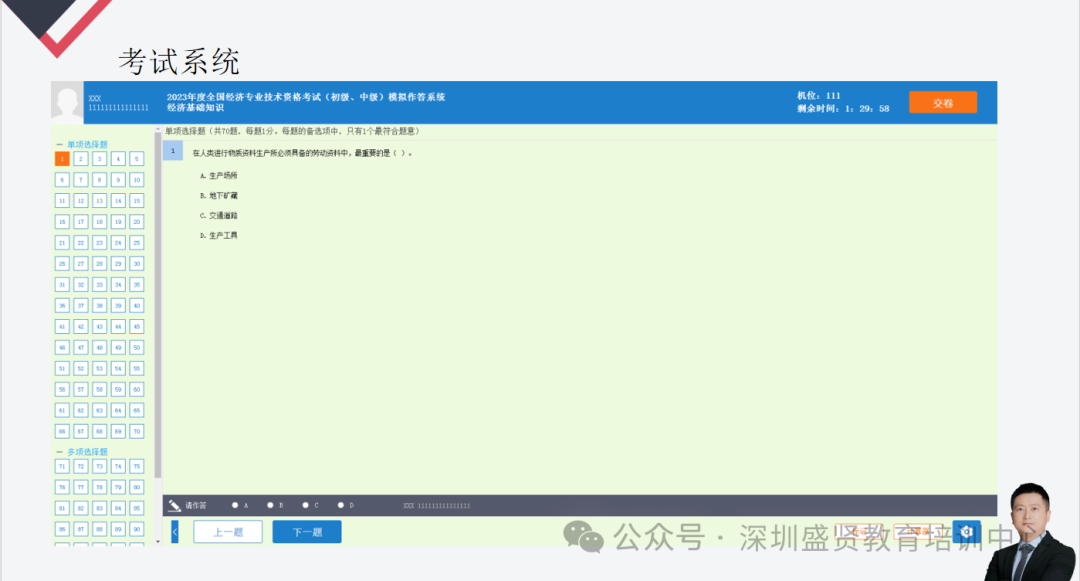
Task: Go to question 70 in the grid
Action: [x=136, y=432]
